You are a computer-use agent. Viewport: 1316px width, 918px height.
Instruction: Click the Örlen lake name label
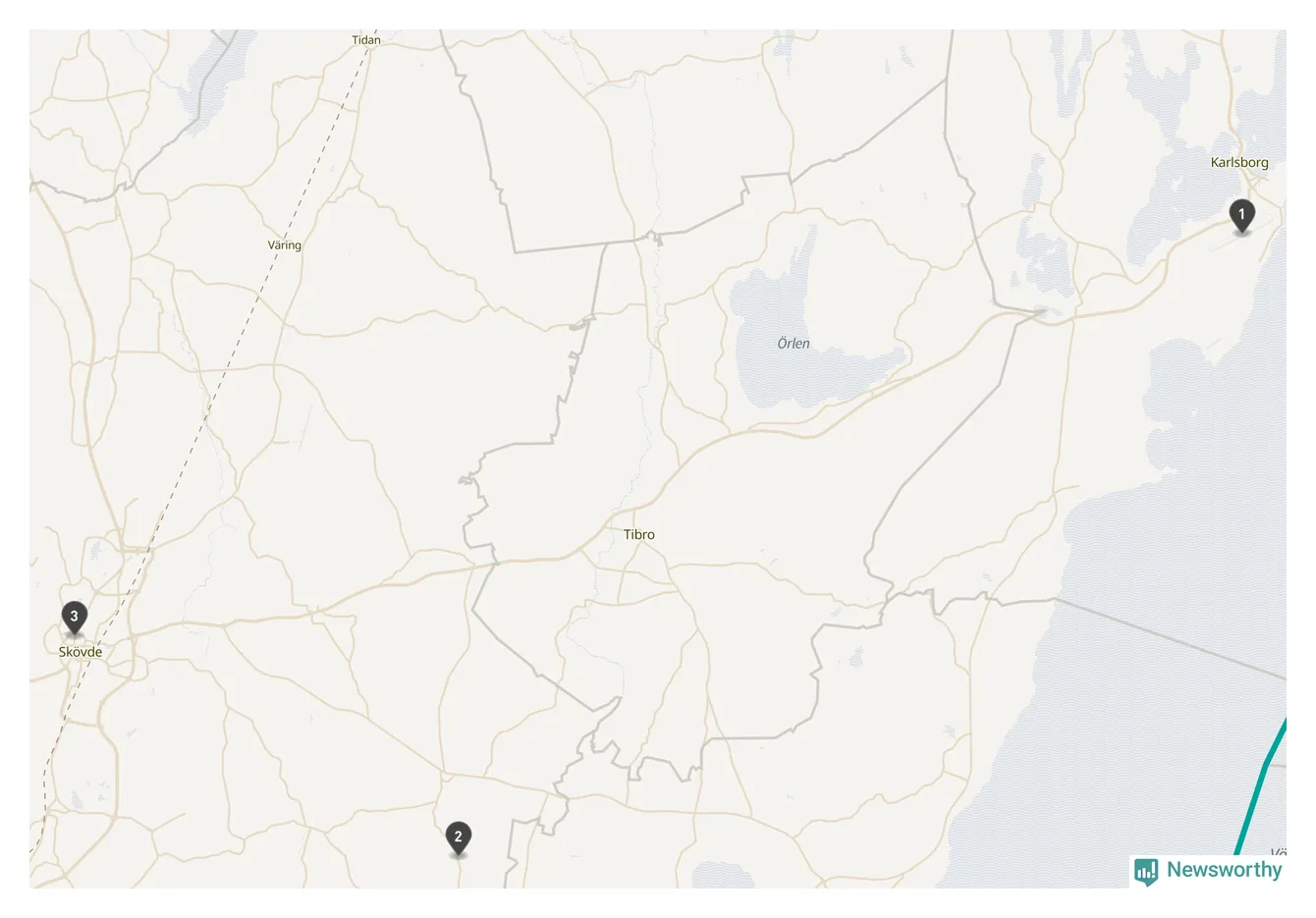794,343
